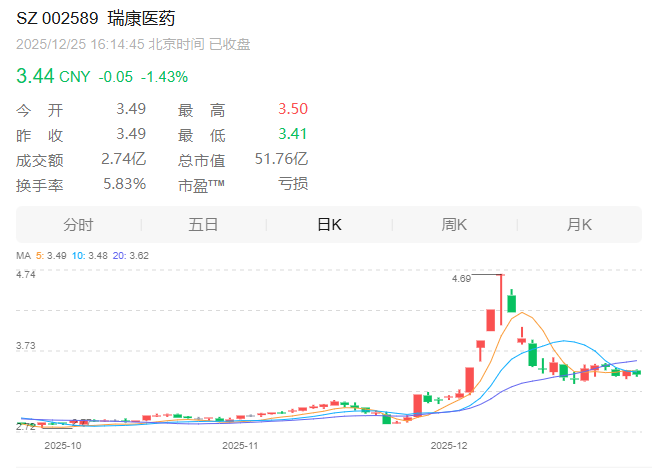Viewport: 652px width, 473px height.
Task: Click the current price 3.44 CNY
Action: (52, 75)
